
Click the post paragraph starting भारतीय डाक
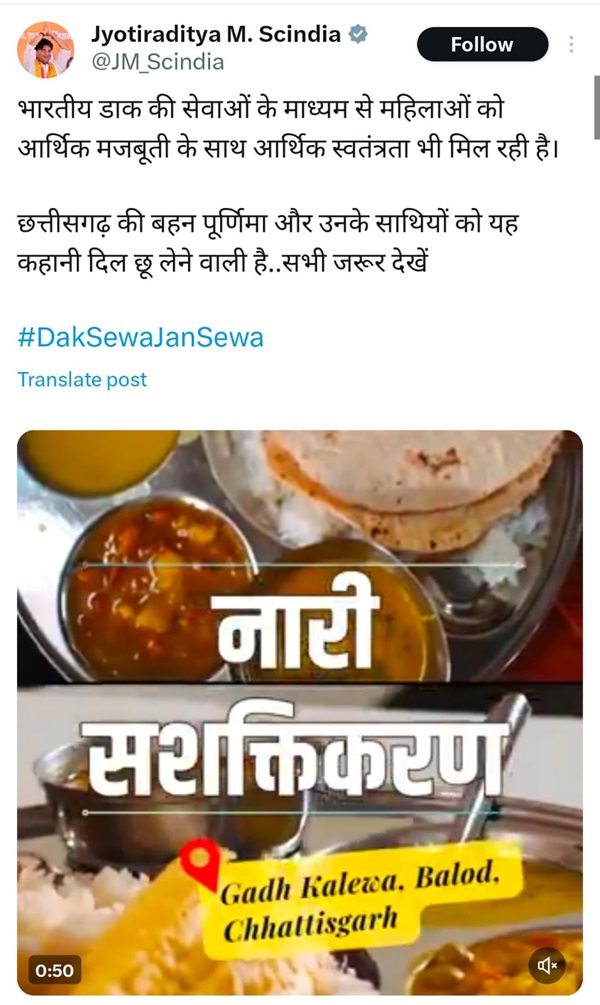288,128
